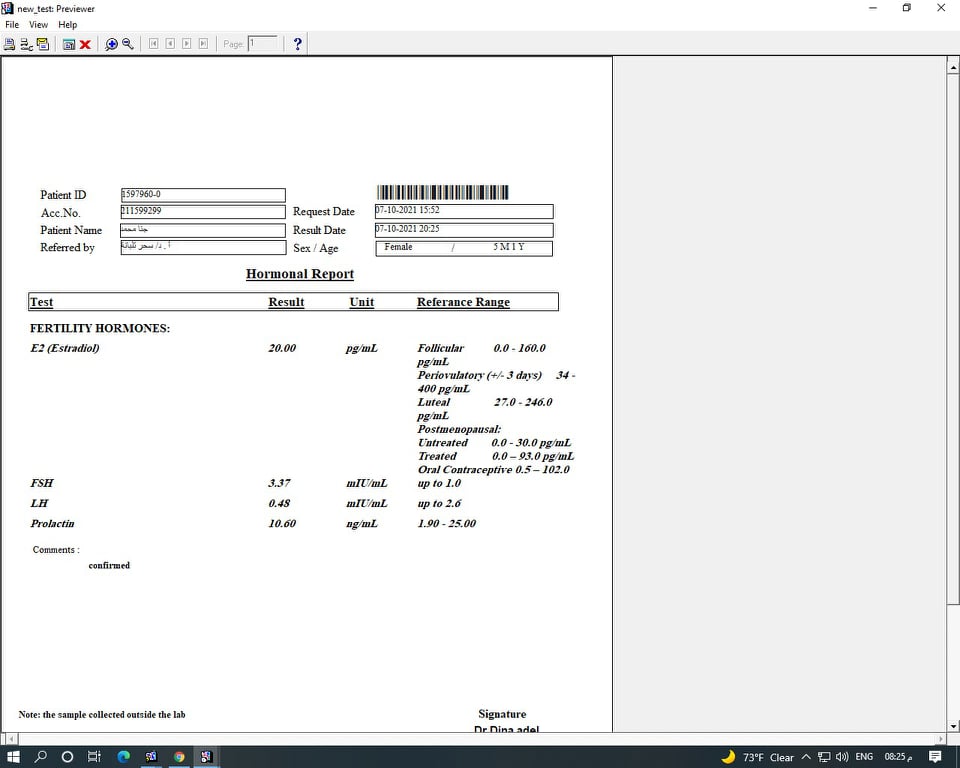The width and height of the screenshot is (960, 768).
Task: Click the active Previewer taskbar icon
Action: click(x=206, y=757)
